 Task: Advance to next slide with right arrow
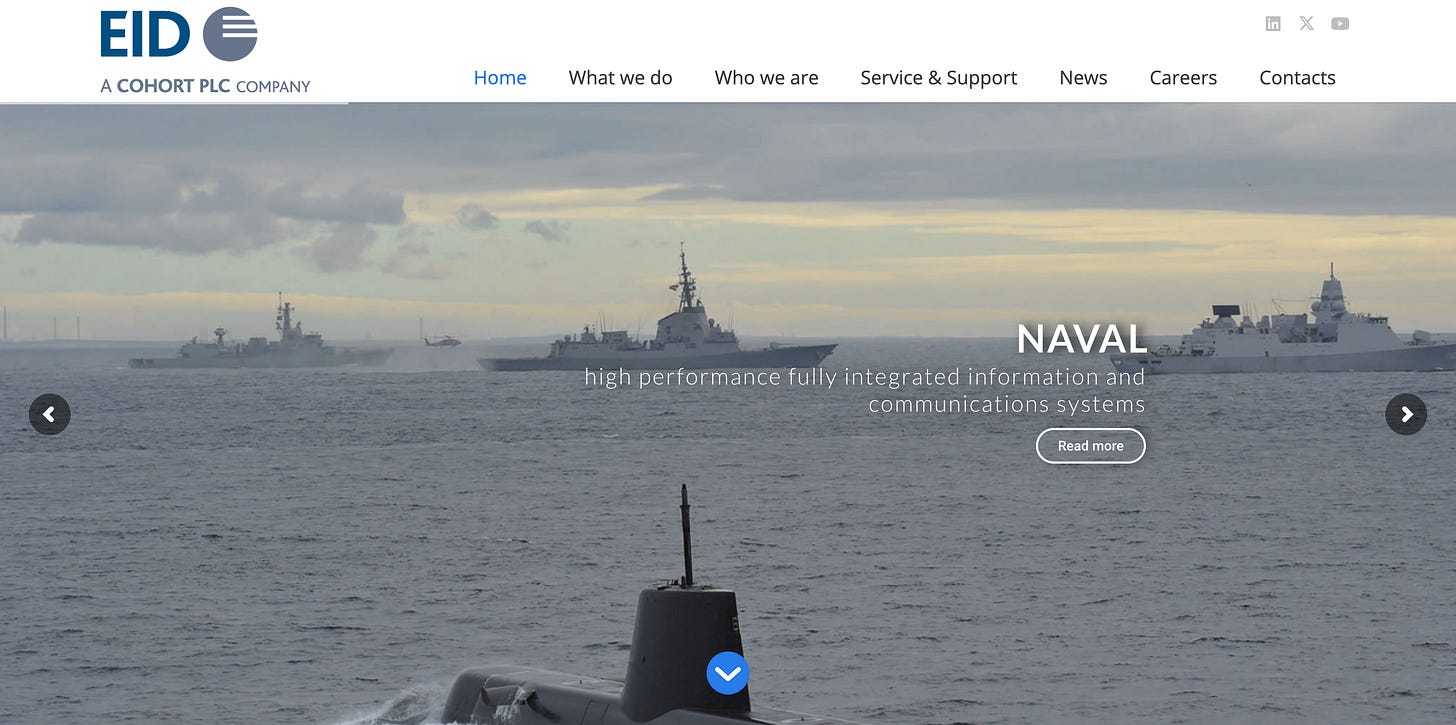pos(1406,414)
